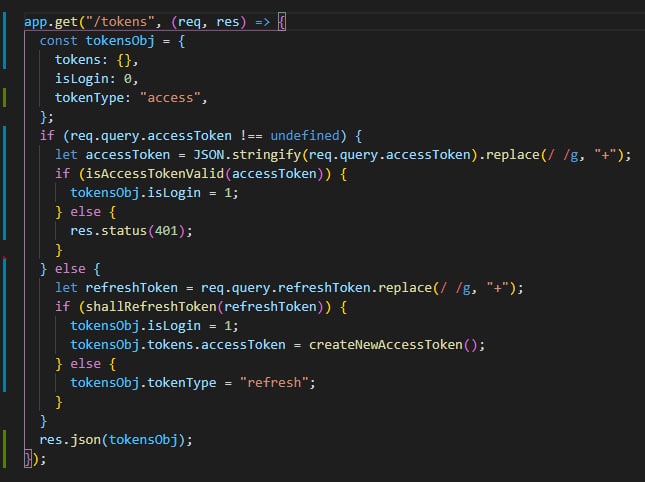Click the let accessToken declaration
This screenshot has width=645, height=482.
(343, 155)
